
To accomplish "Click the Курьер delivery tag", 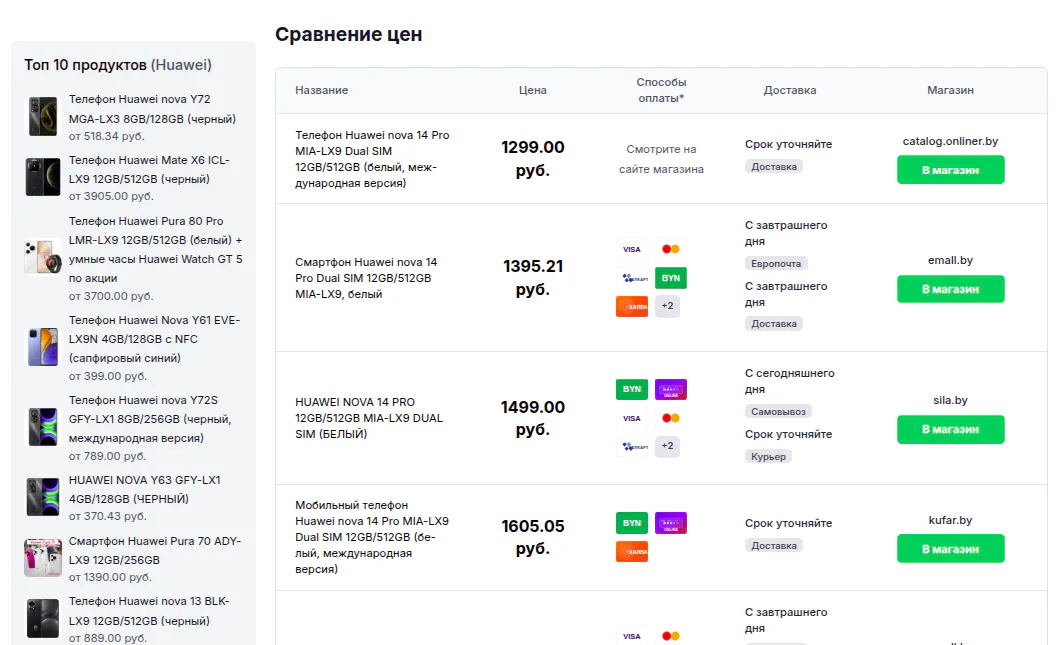I will [769, 457].
